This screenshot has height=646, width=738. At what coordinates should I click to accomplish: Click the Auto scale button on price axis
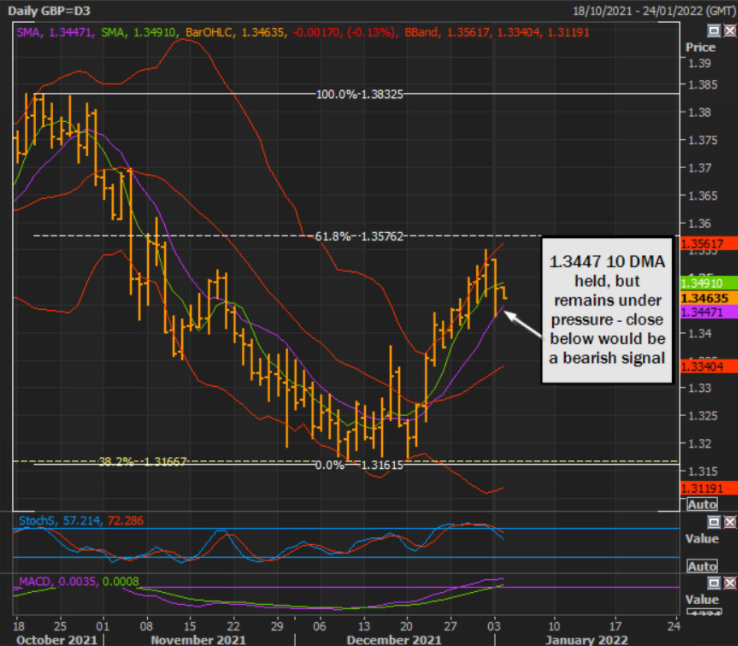click(x=702, y=504)
